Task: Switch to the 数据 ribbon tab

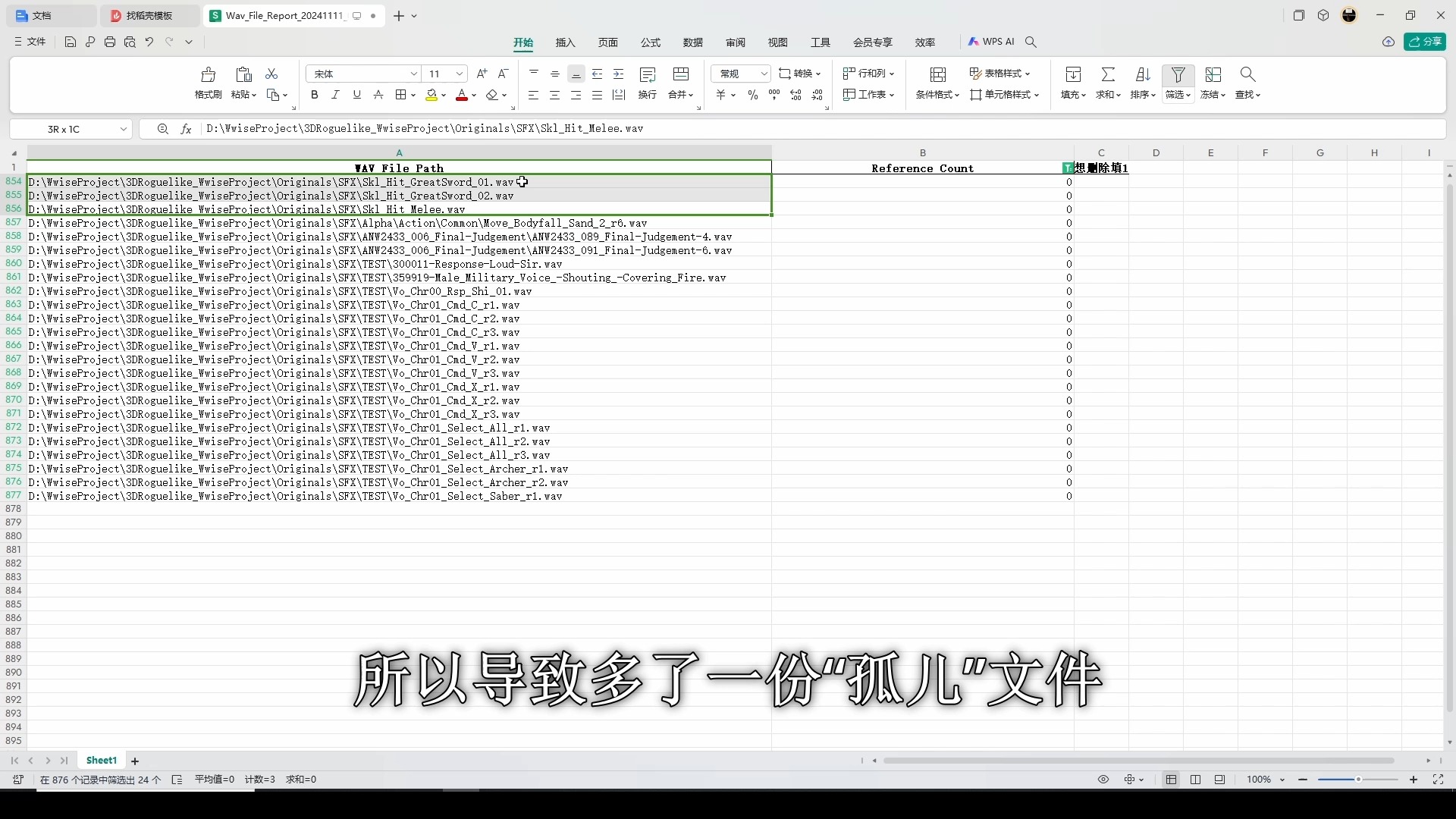Action: pos(693,42)
